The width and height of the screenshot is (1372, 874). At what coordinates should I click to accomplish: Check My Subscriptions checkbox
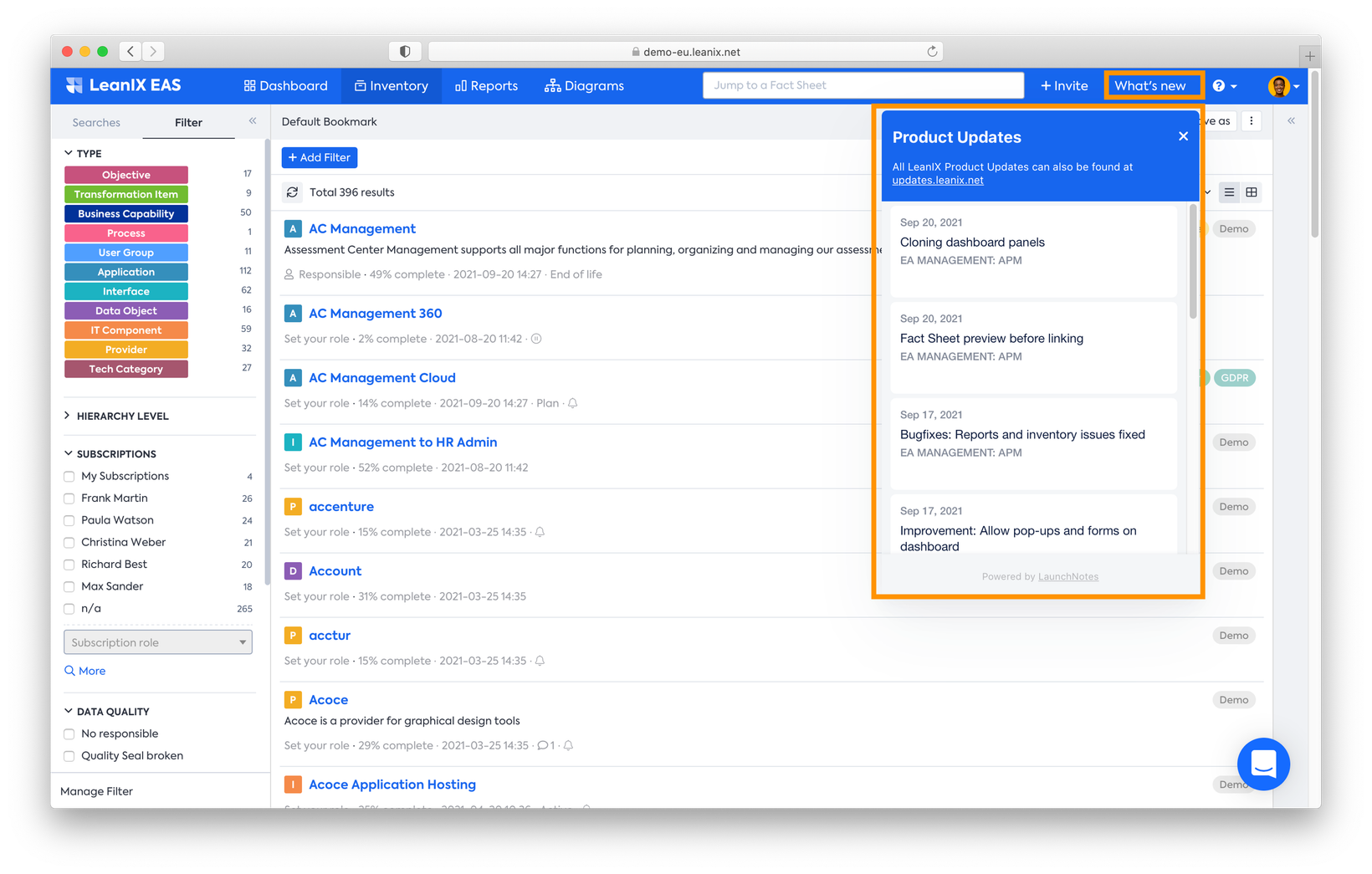click(x=69, y=477)
